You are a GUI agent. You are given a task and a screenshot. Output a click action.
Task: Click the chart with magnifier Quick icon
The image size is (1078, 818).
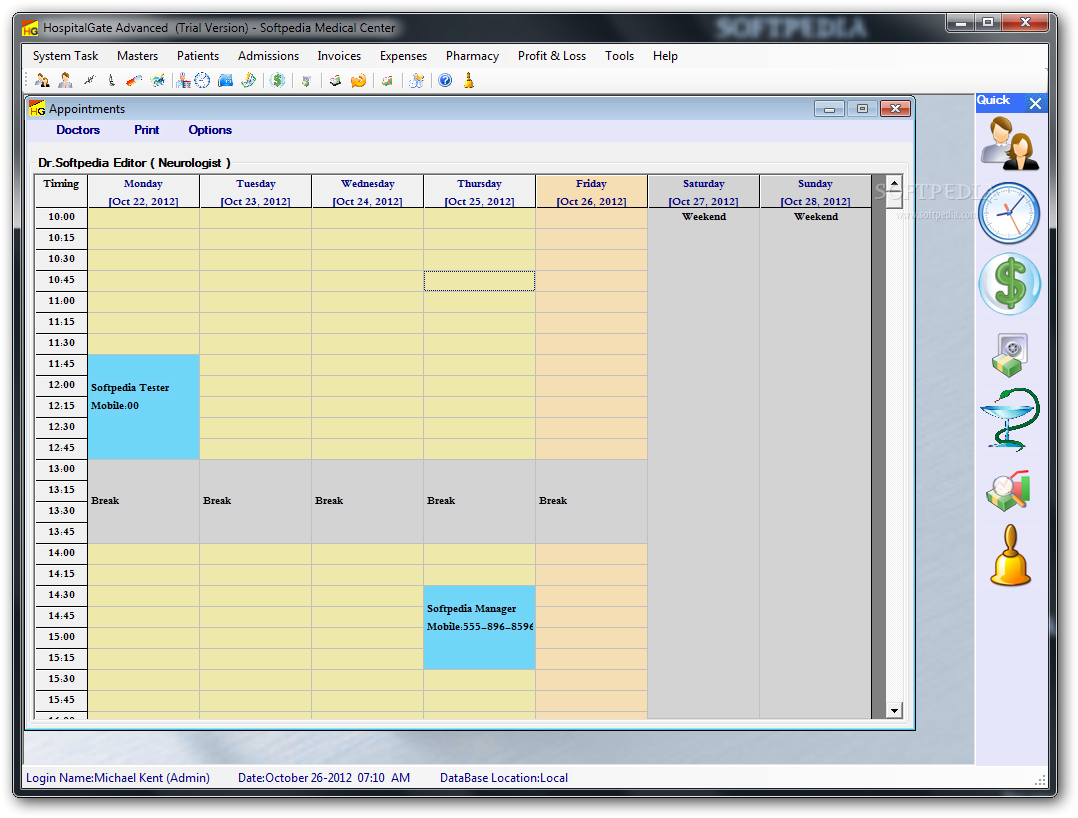(1008, 491)
